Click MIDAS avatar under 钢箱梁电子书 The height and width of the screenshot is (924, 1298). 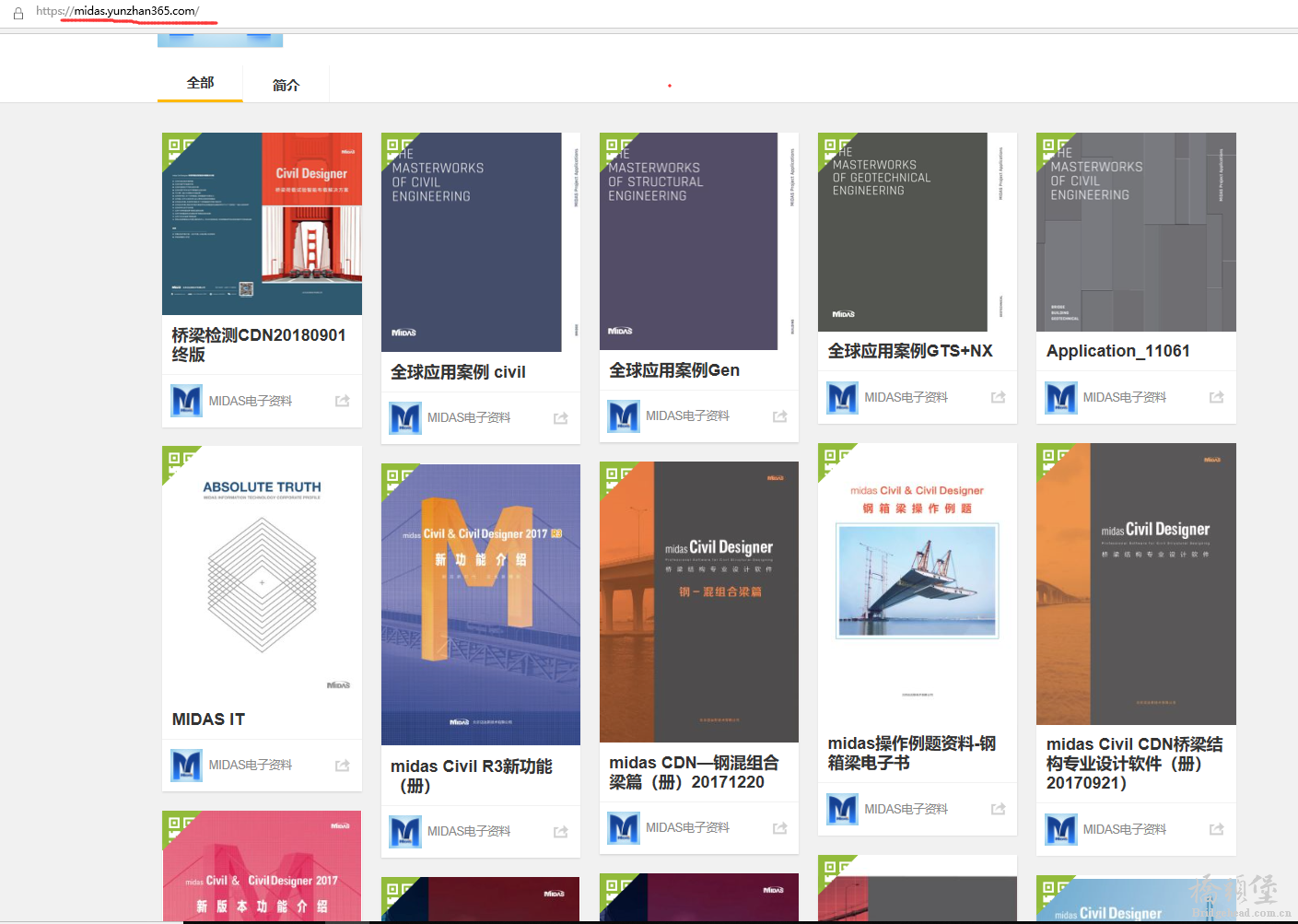pos(842,809)
